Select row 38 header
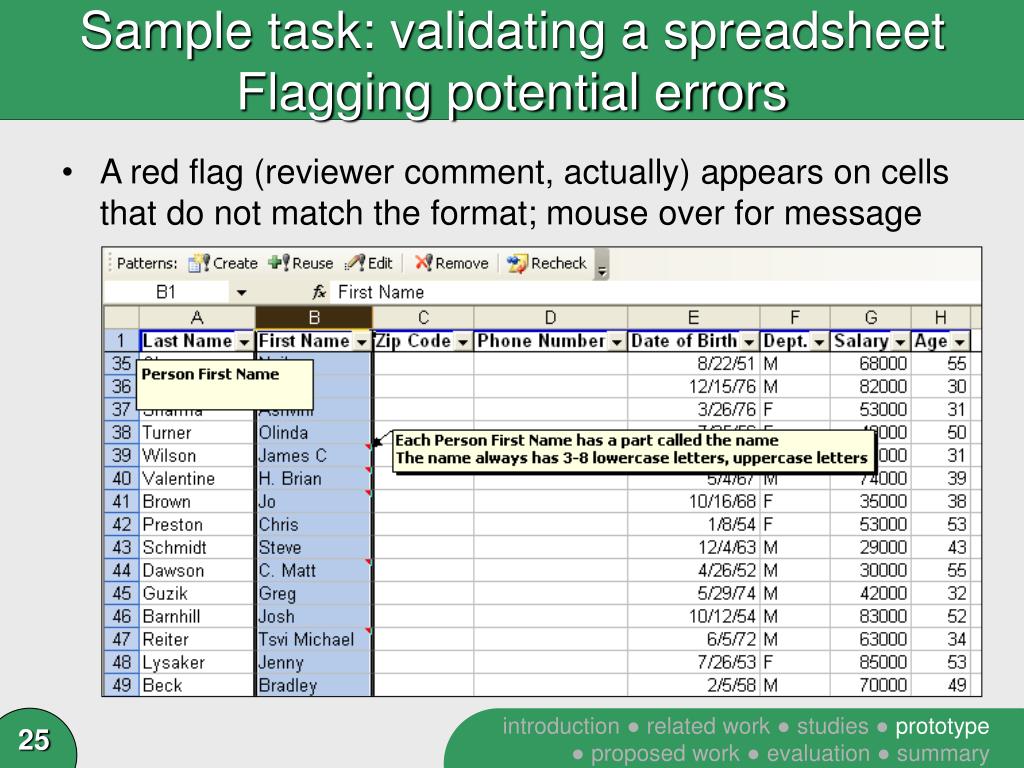Screen dimensions: 1024x768 click(121, 432)
